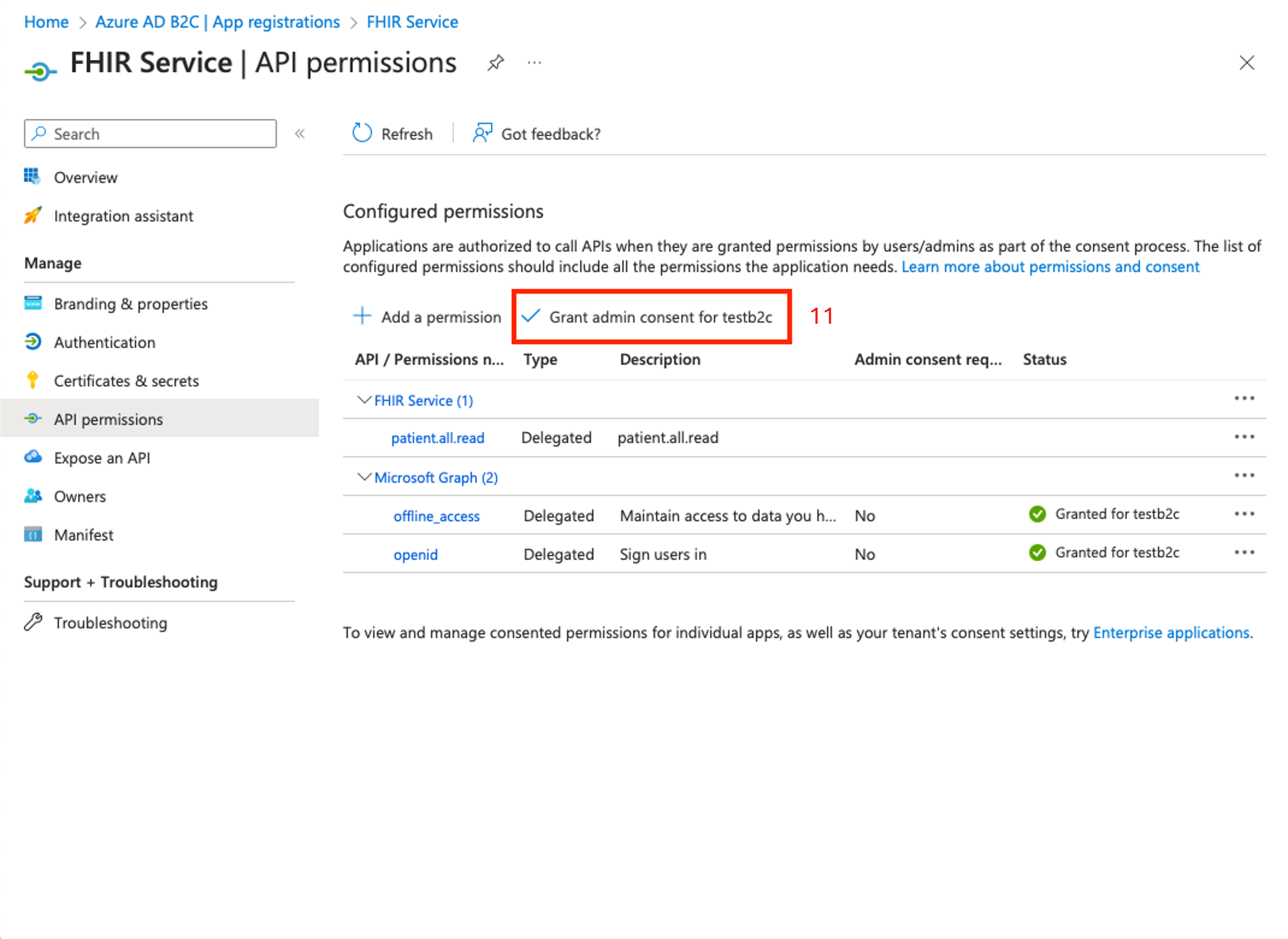Collapse the FHIR Service (1) permission group
1288x939 pixels.
(x=364, y=400)
